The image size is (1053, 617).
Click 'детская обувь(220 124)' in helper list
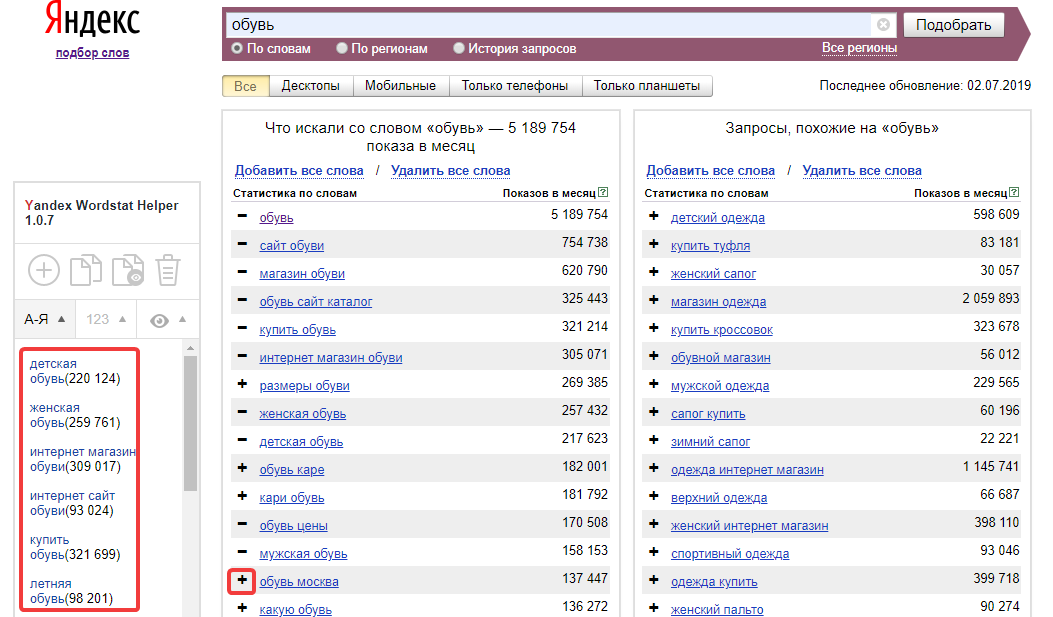click(x=75, y=371)
